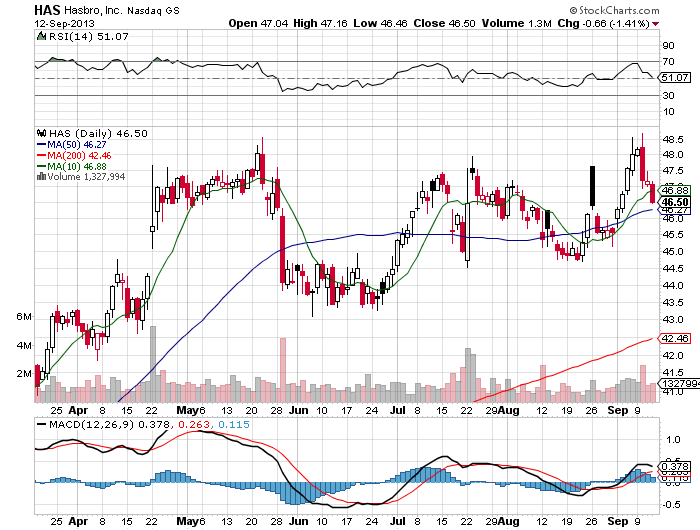Click the volume bars icon beside Volume 1,327,994
700x530 pixels.
[x=41, y=176]
